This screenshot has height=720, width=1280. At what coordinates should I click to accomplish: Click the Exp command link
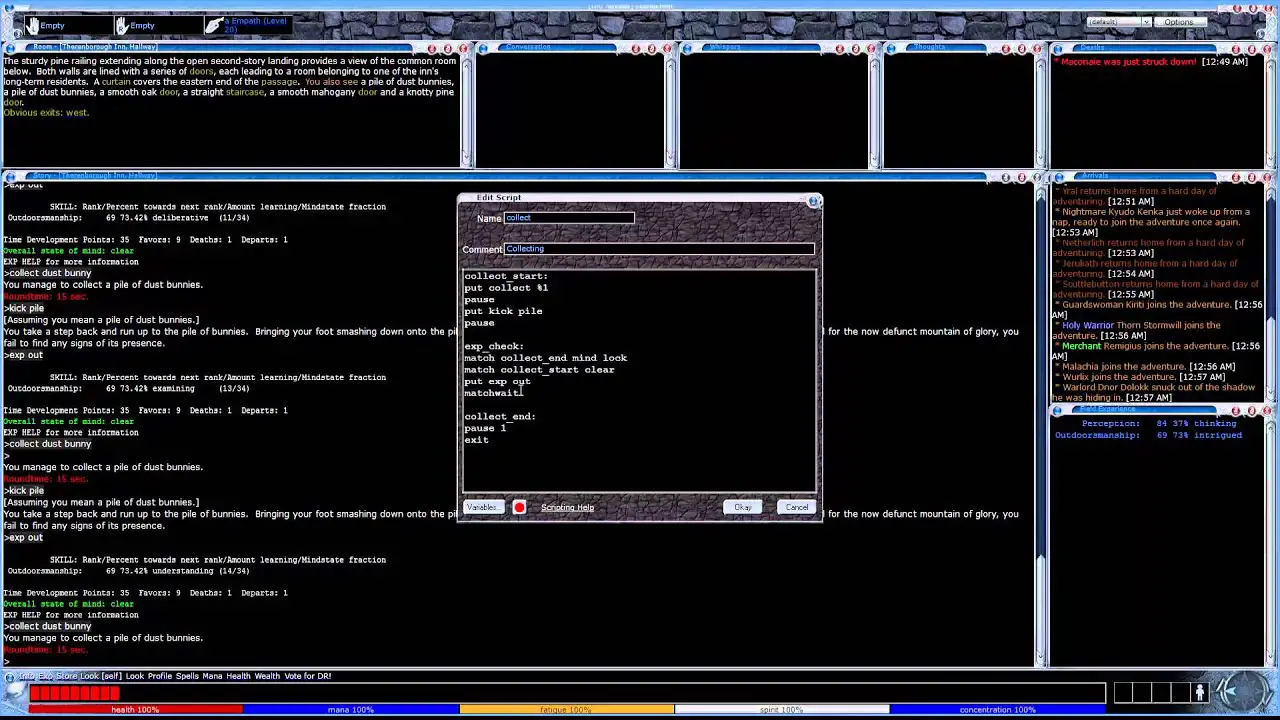45,677
